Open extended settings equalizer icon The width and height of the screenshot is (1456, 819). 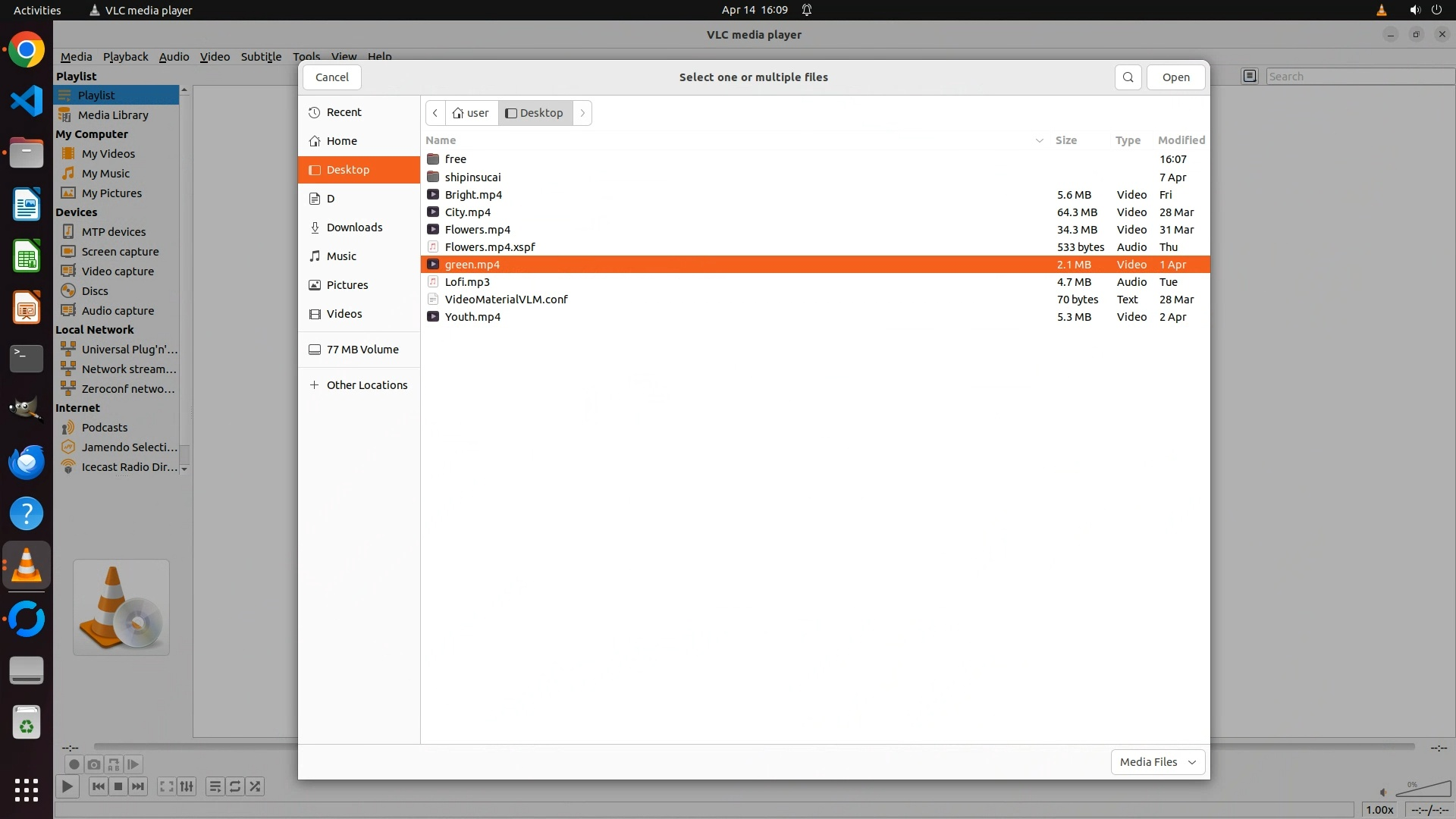[x=187, y=786]
